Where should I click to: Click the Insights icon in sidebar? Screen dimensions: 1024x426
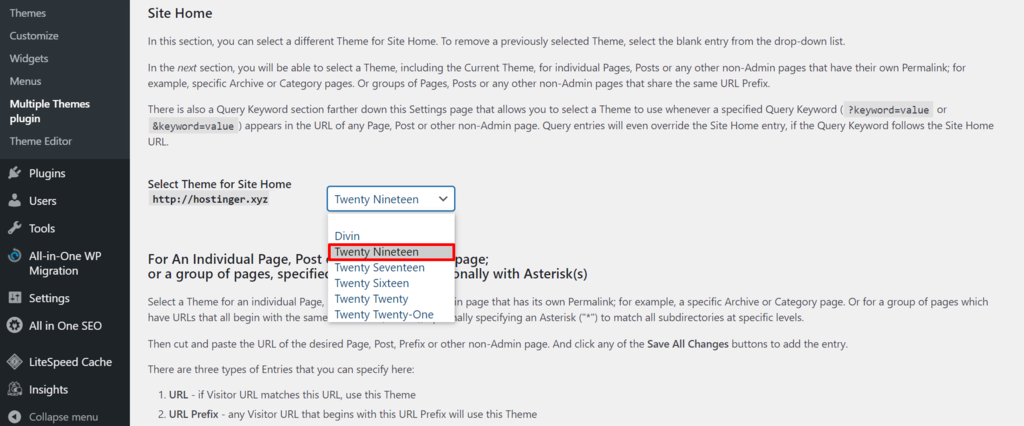[14, 390]
